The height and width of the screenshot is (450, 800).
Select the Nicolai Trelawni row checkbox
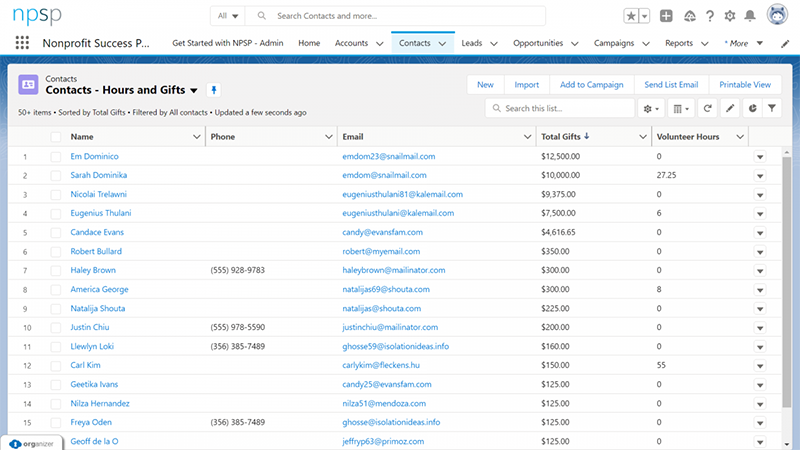pos(56,194)
